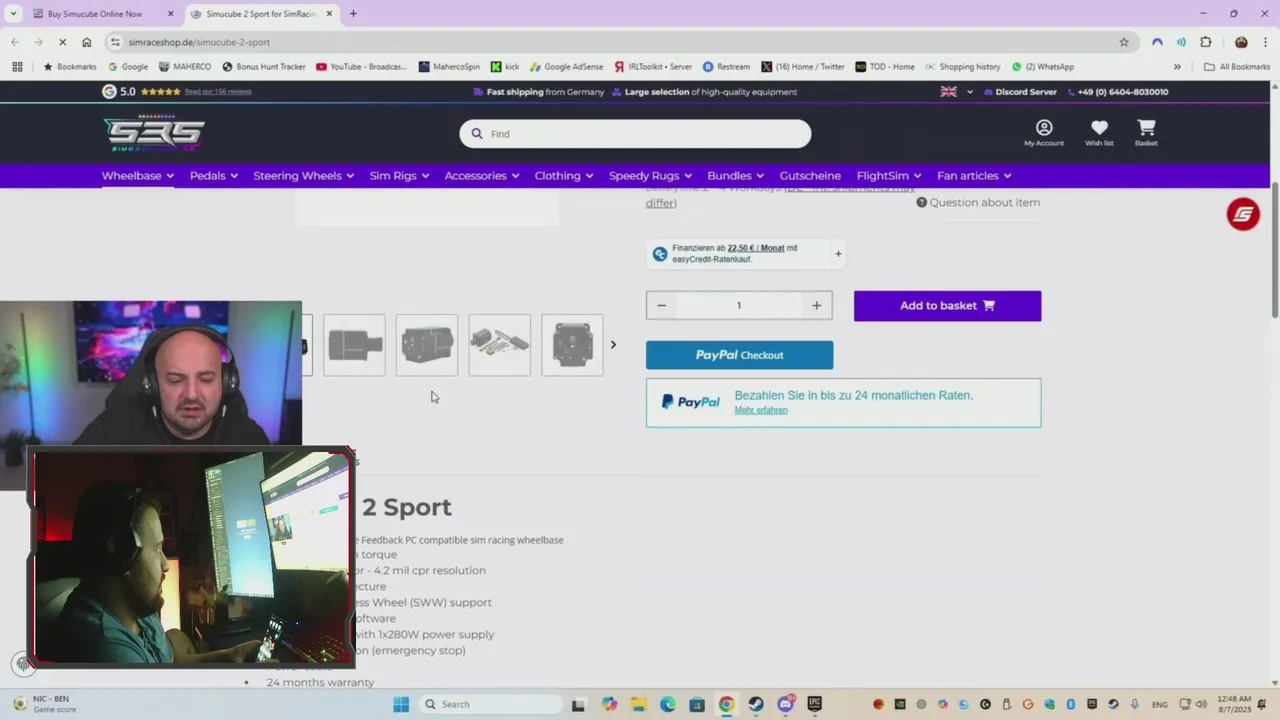Open Steam from the taskbar
Image resolution: width=1280 pixels, height=720 pixels.
[756, 704]
